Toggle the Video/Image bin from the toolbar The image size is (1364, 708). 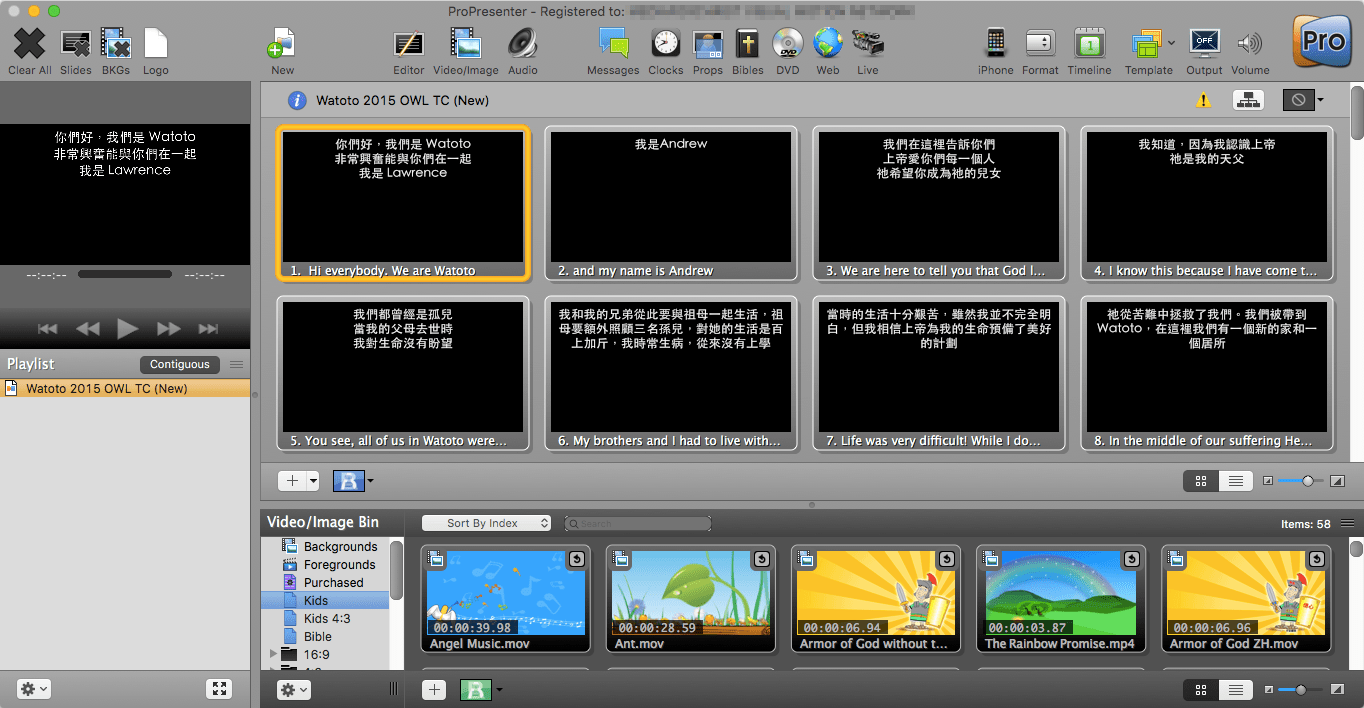pos(466,44)
